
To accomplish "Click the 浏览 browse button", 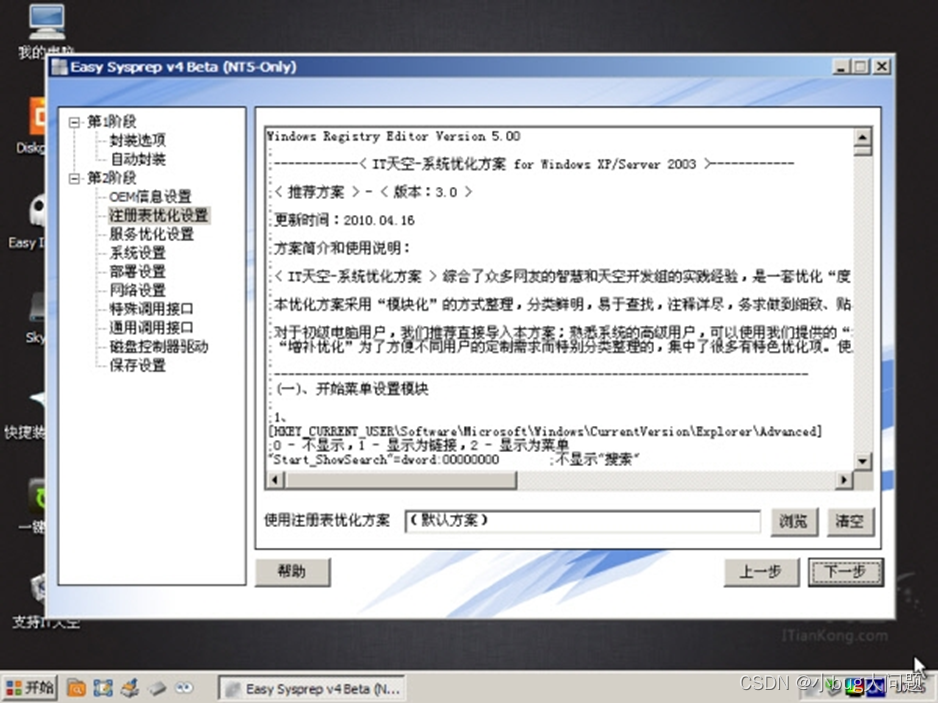I will coord(794,522).
